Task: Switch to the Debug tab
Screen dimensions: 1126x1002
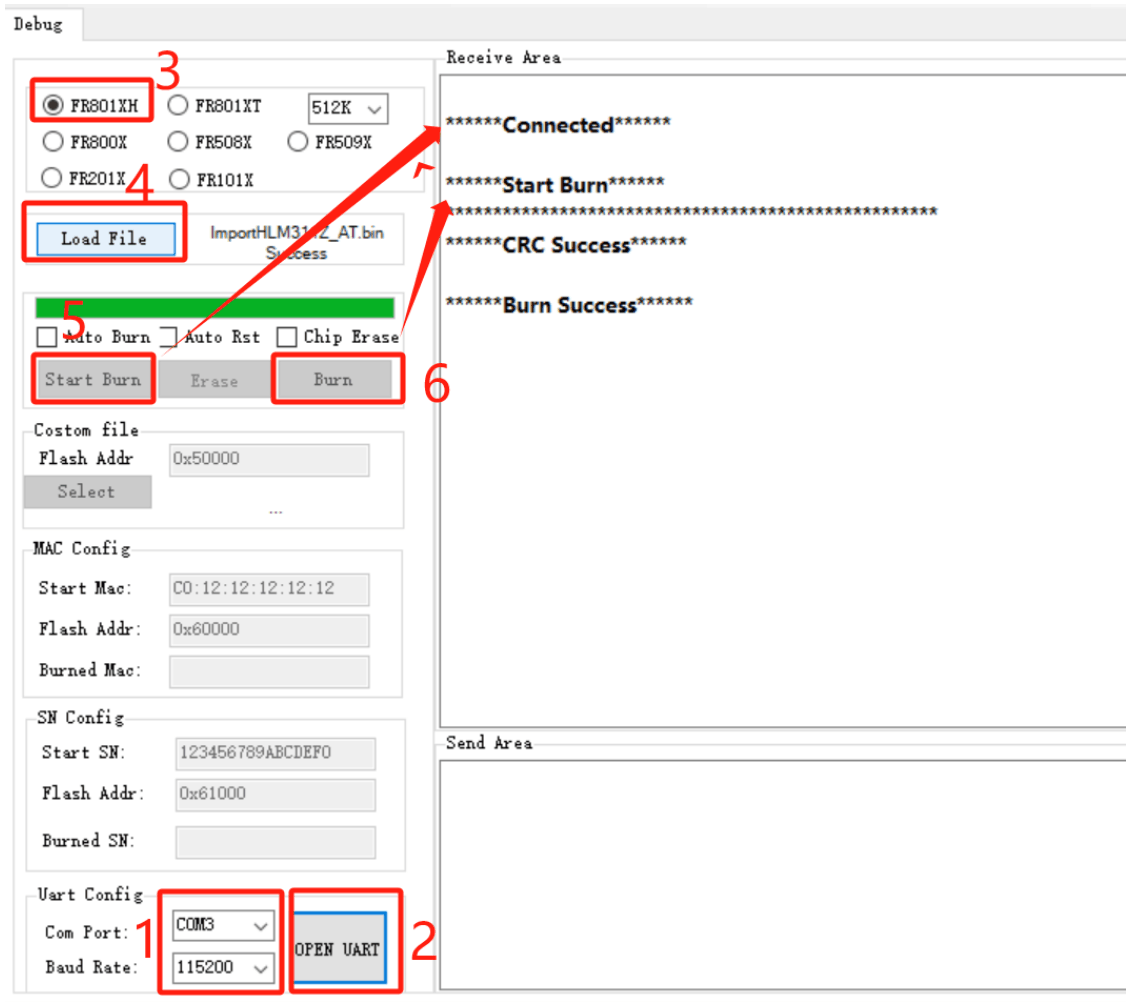Action: tap(38, 23)
